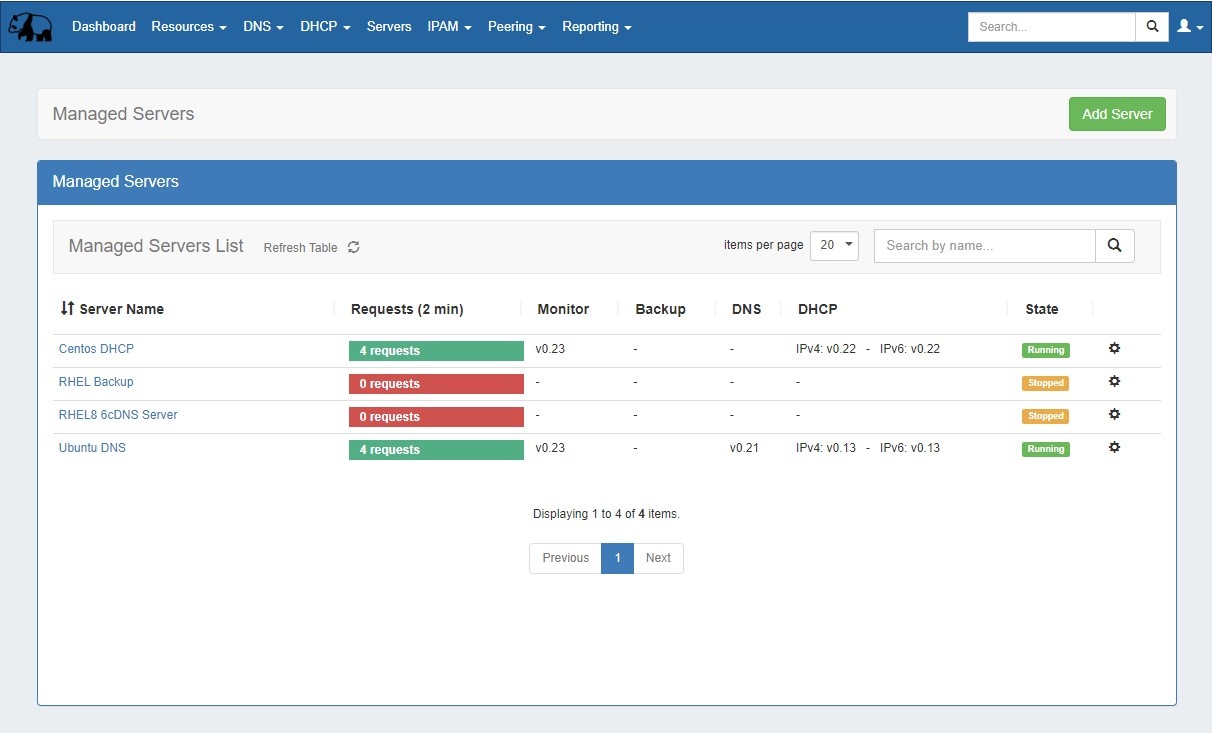Go to the Dashboard menu item
This screenshot has width=1212, height=733.
click(x=104, y=27)
